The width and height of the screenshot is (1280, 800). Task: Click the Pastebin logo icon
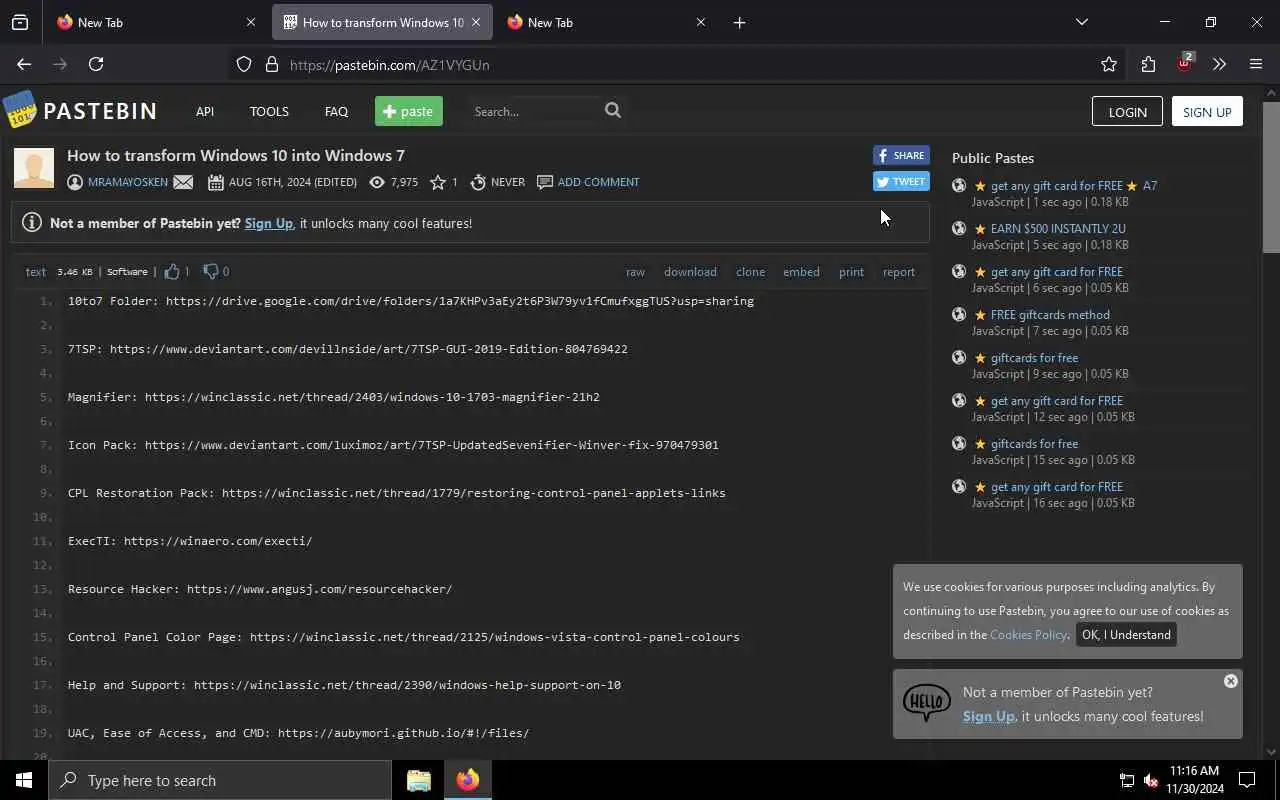[19, 110]
